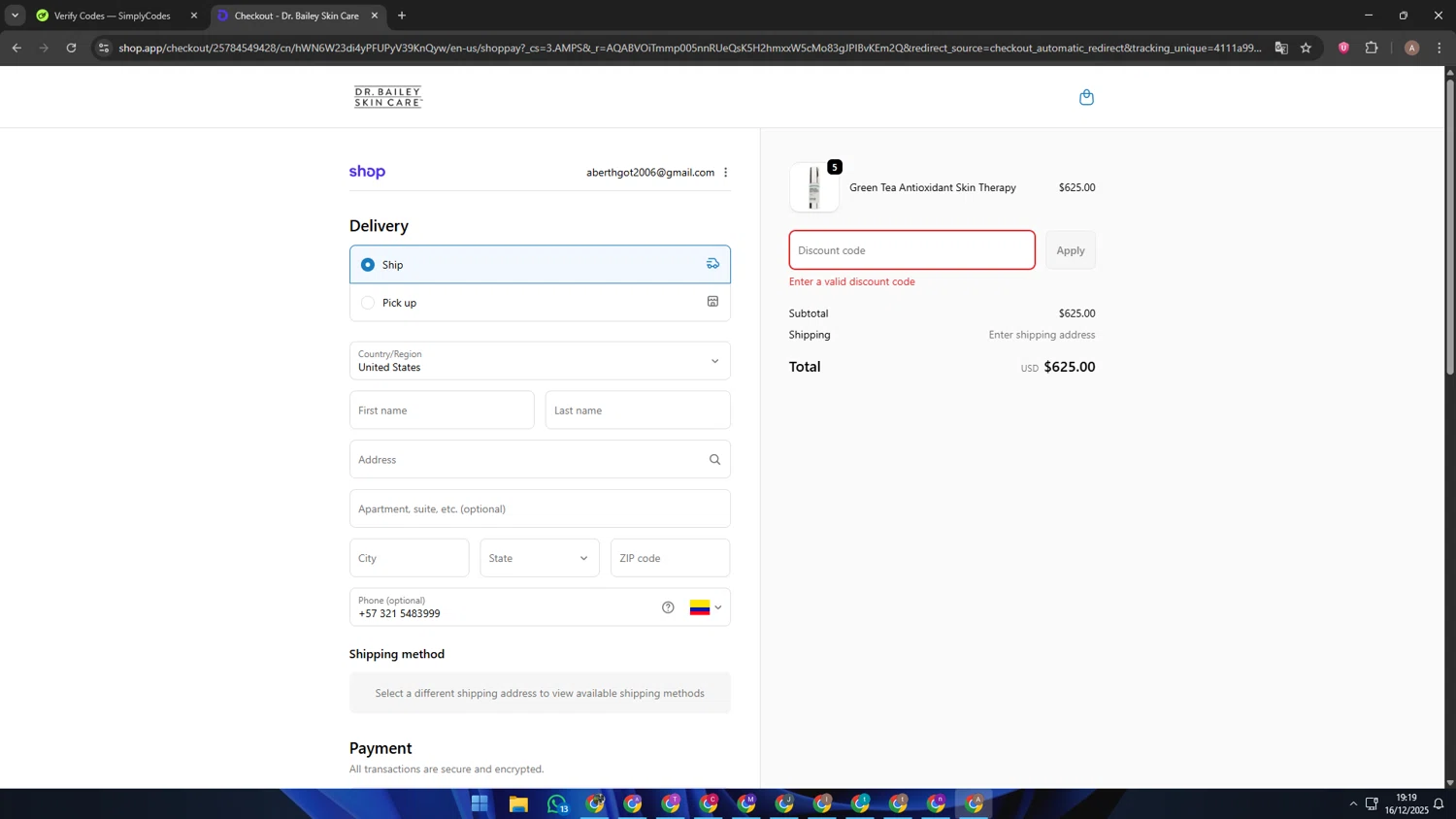Viewport: 1456px width, 819px height.
Task: Click the delivery truck icon on Ship
Action: 712,264
